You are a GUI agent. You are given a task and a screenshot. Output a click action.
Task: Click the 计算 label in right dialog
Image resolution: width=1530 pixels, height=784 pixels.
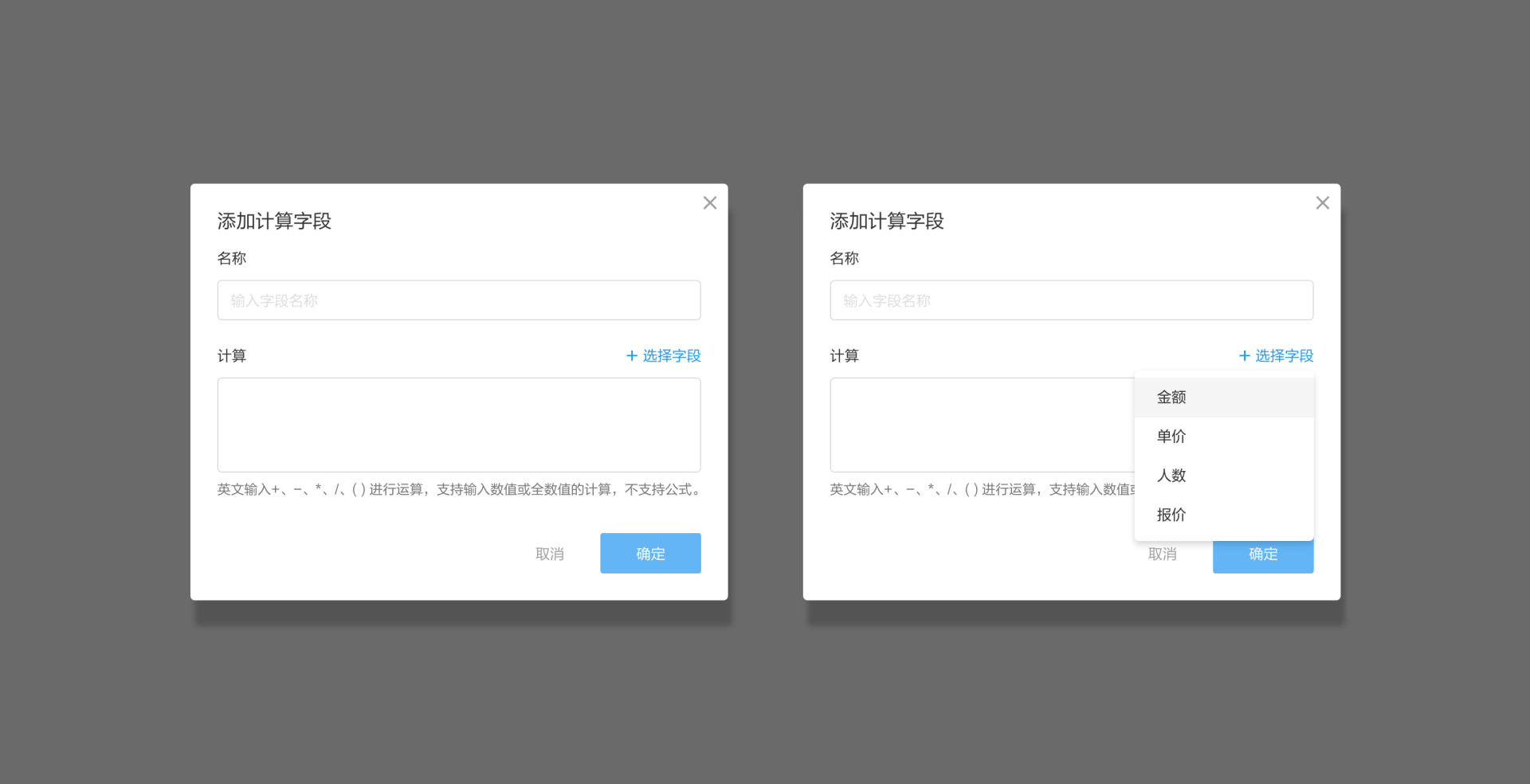(x=844, y=356)
